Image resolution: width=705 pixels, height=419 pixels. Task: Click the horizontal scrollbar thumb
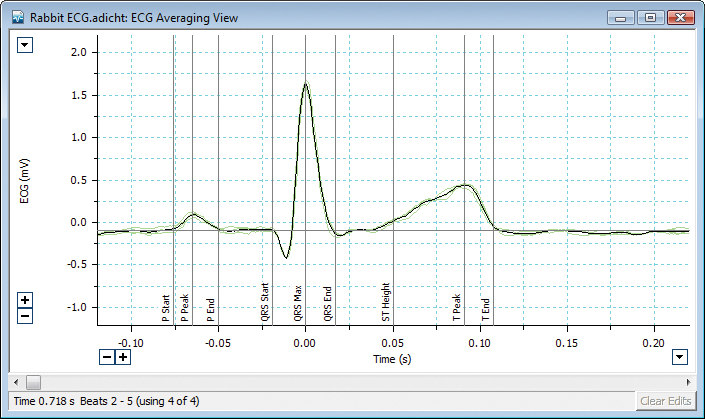[33, 381]
